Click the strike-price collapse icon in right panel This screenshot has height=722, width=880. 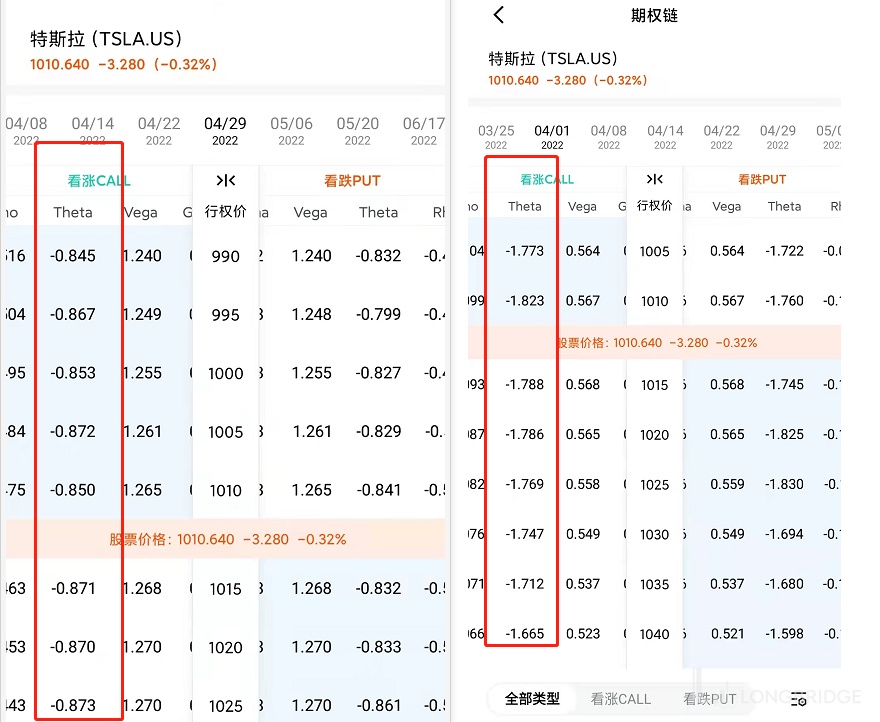[654, 179]
